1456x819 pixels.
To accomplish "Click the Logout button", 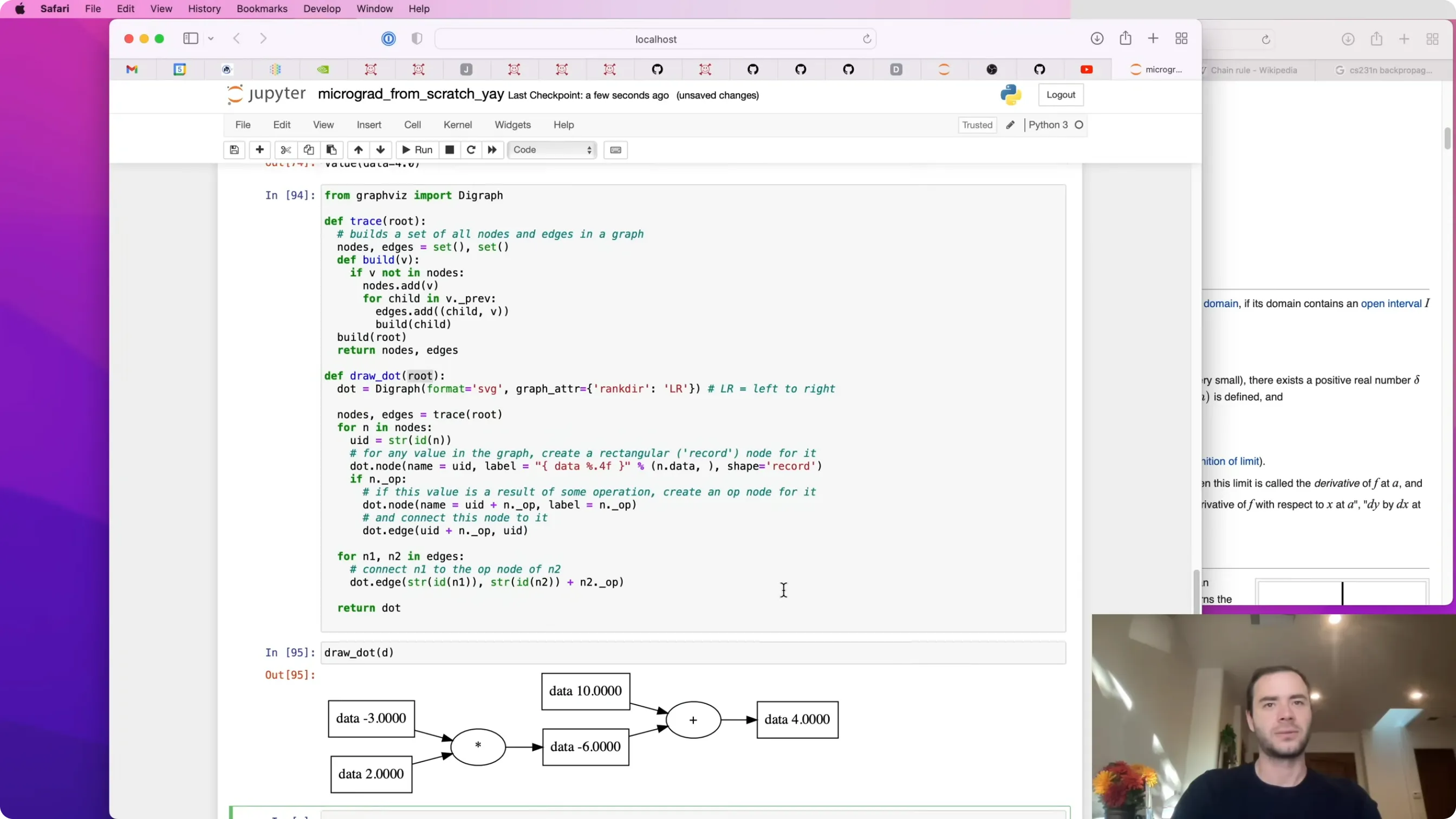I will 1061,95.
